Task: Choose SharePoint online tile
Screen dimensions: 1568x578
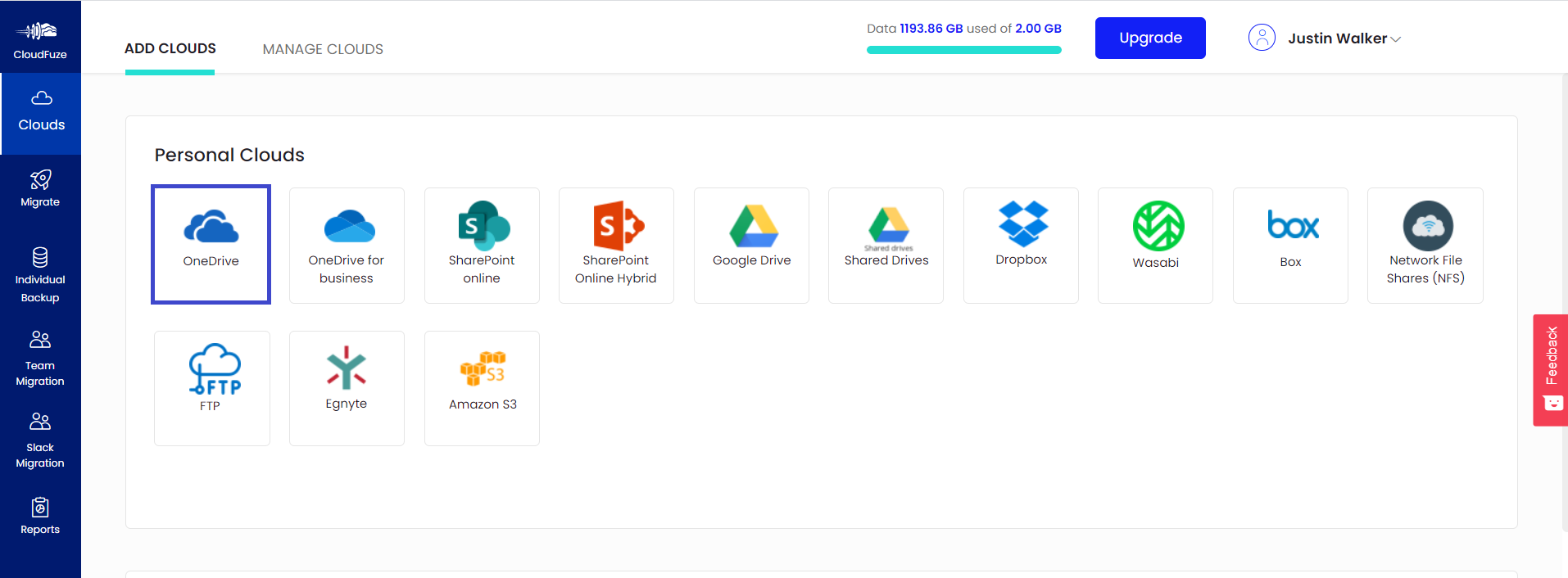Action: 482,246
